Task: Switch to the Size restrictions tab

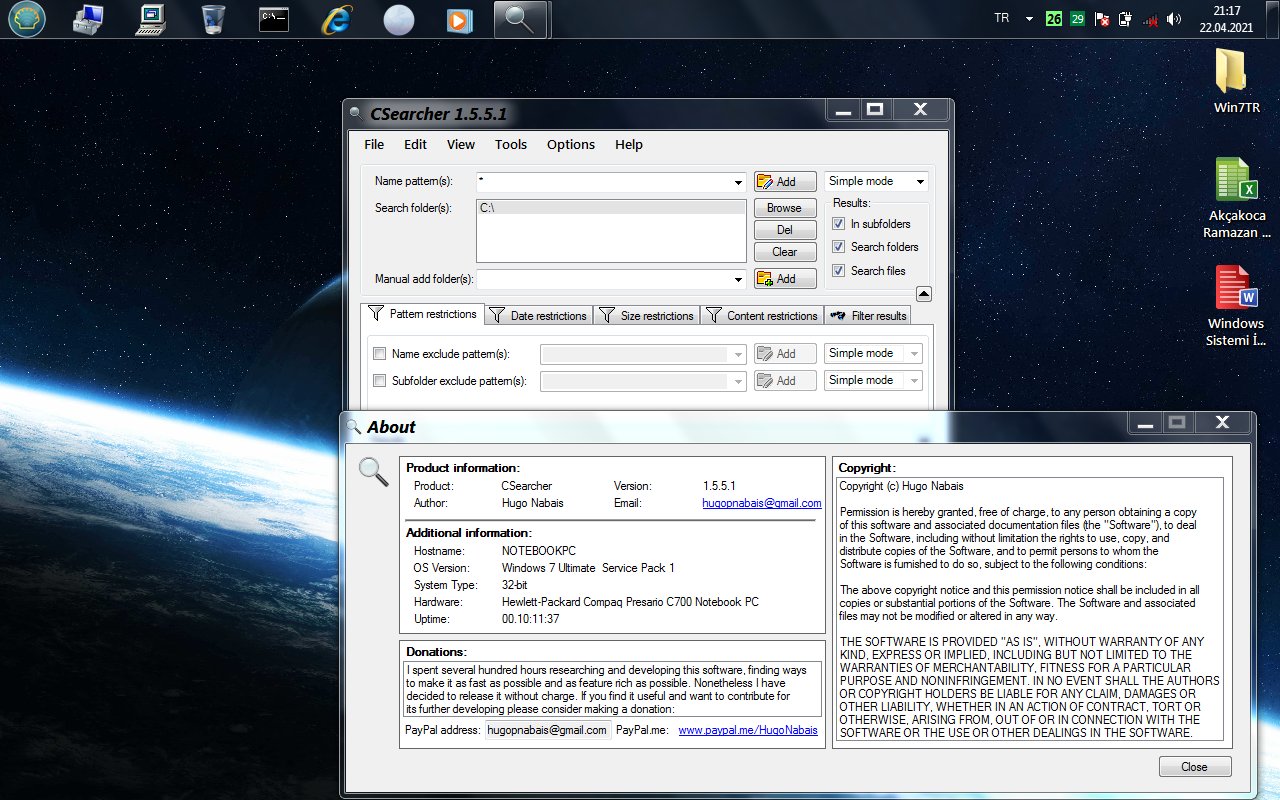Action: pyautogui.click(x=647, y=315)
